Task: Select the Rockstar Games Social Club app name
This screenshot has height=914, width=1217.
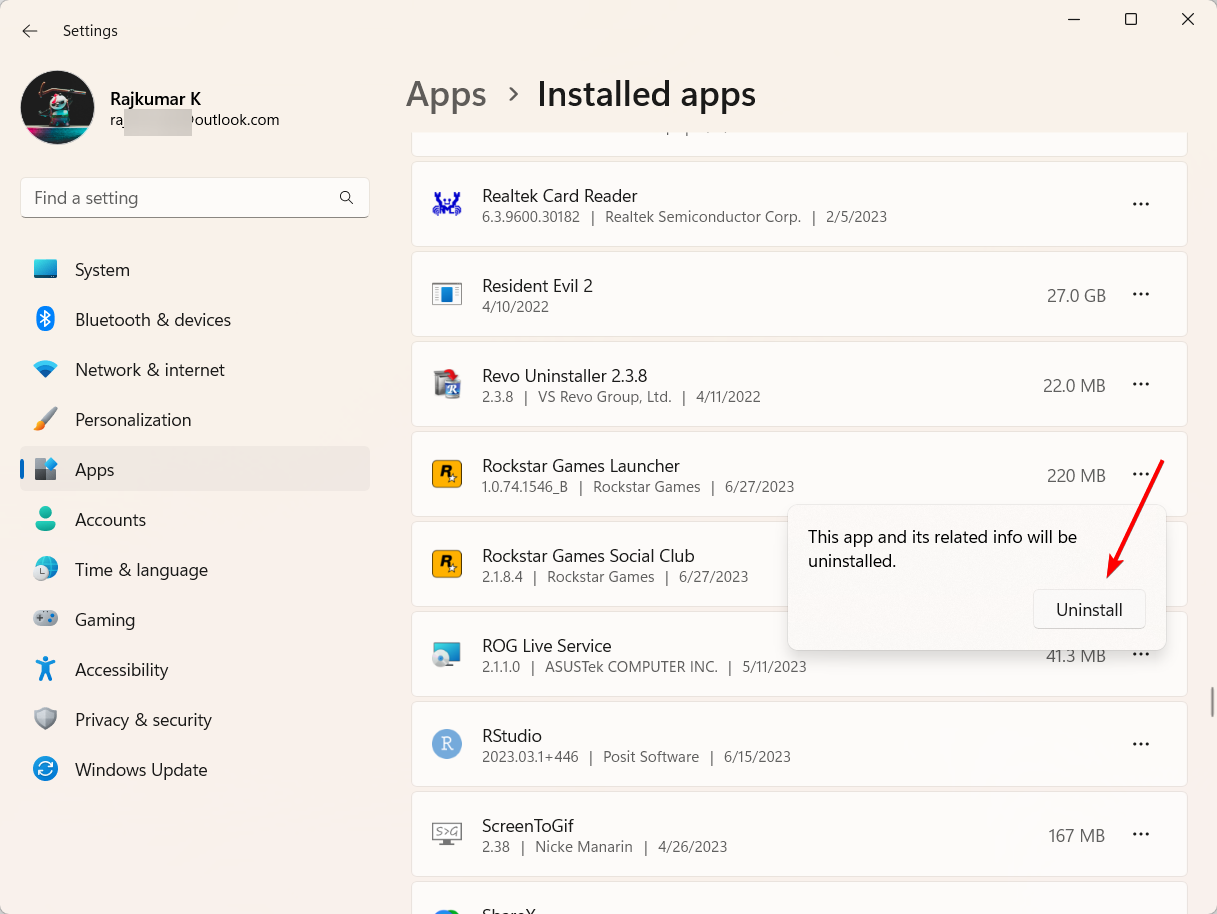Action: 588,556
